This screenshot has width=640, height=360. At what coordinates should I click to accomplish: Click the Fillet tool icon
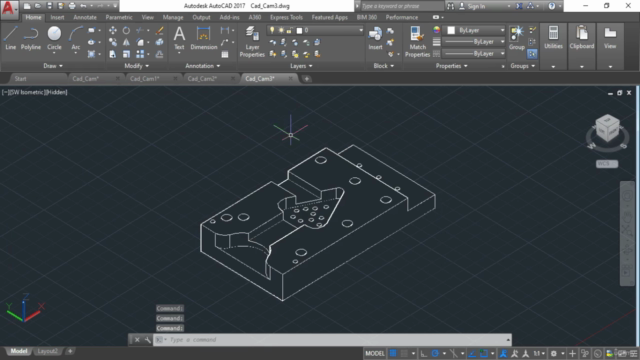(x=140, y=42)
